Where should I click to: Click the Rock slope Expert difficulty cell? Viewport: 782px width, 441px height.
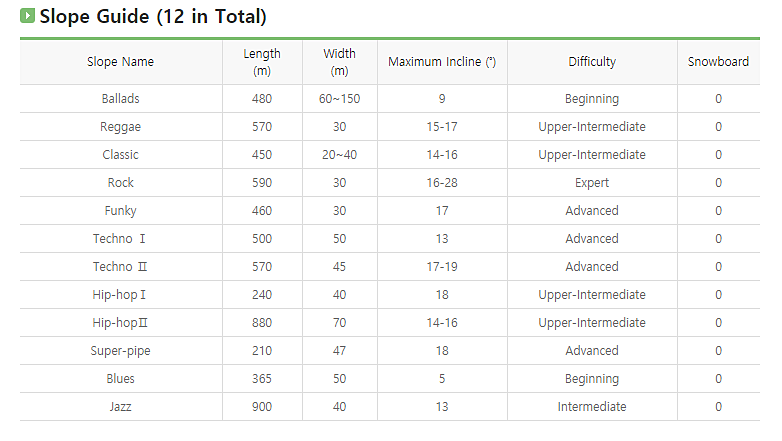point(592,183)
